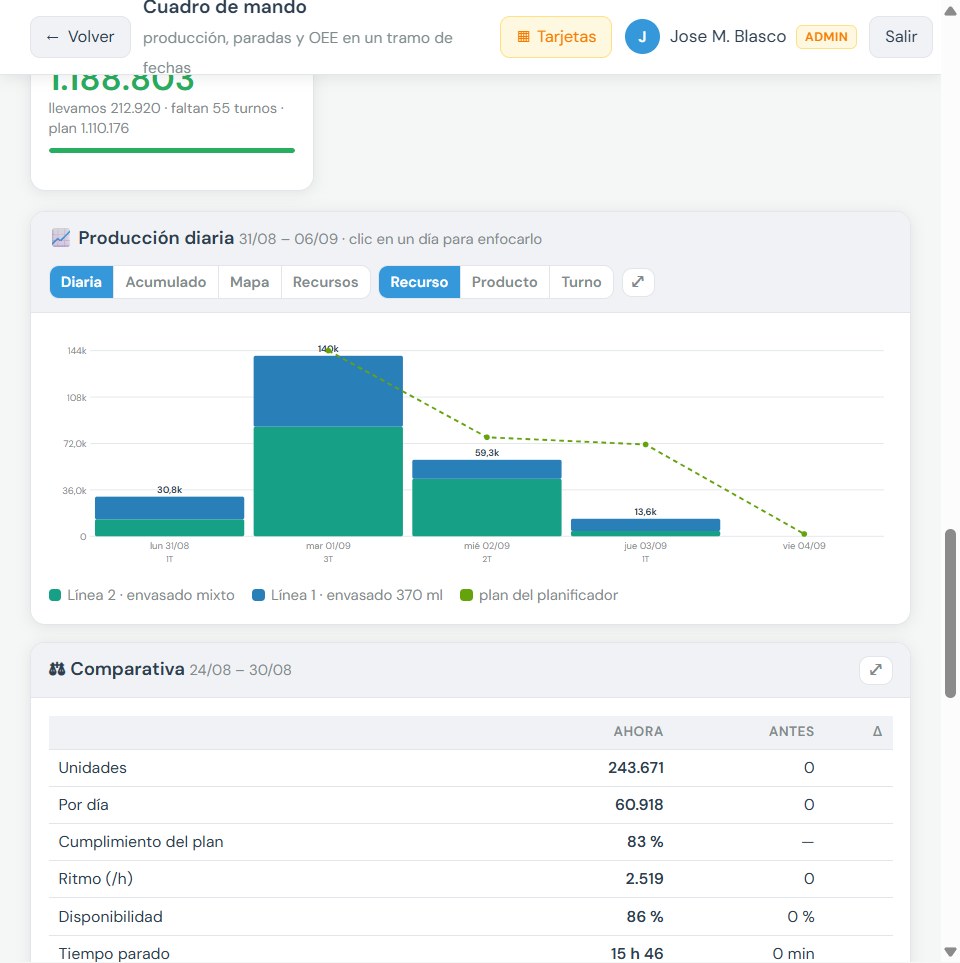Screen dimensions: 960x963
Task: Click the Unidades row label
Action: click(92, 768)
